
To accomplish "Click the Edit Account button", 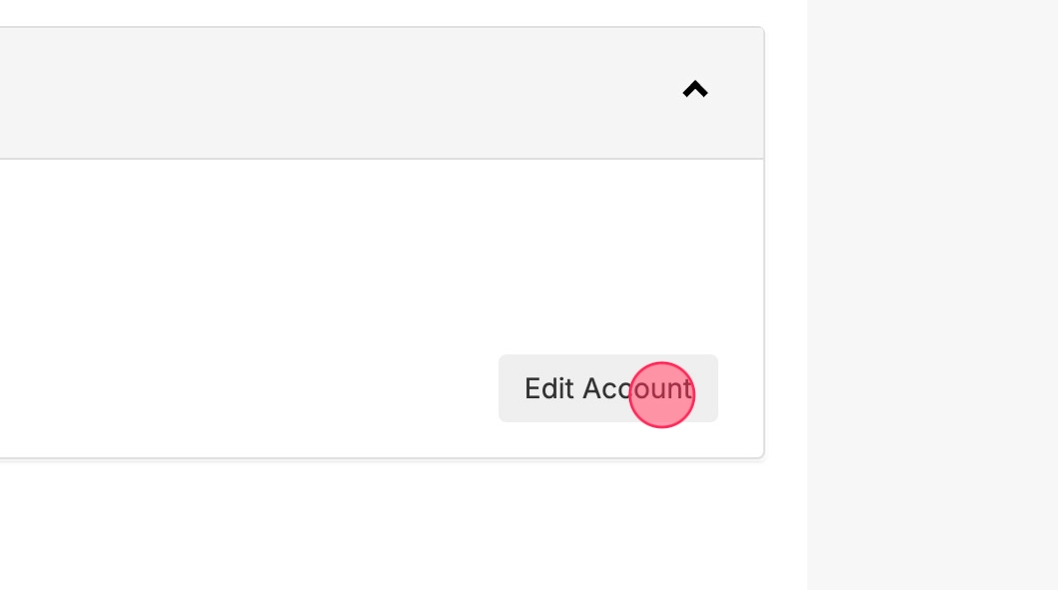I will click(608, 388).
